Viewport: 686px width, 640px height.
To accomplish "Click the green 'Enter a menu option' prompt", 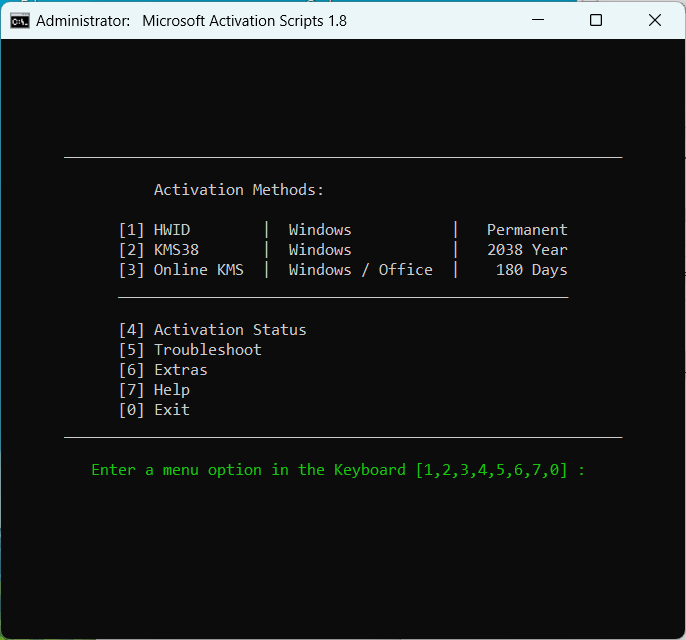I will [x=338, y=470].
